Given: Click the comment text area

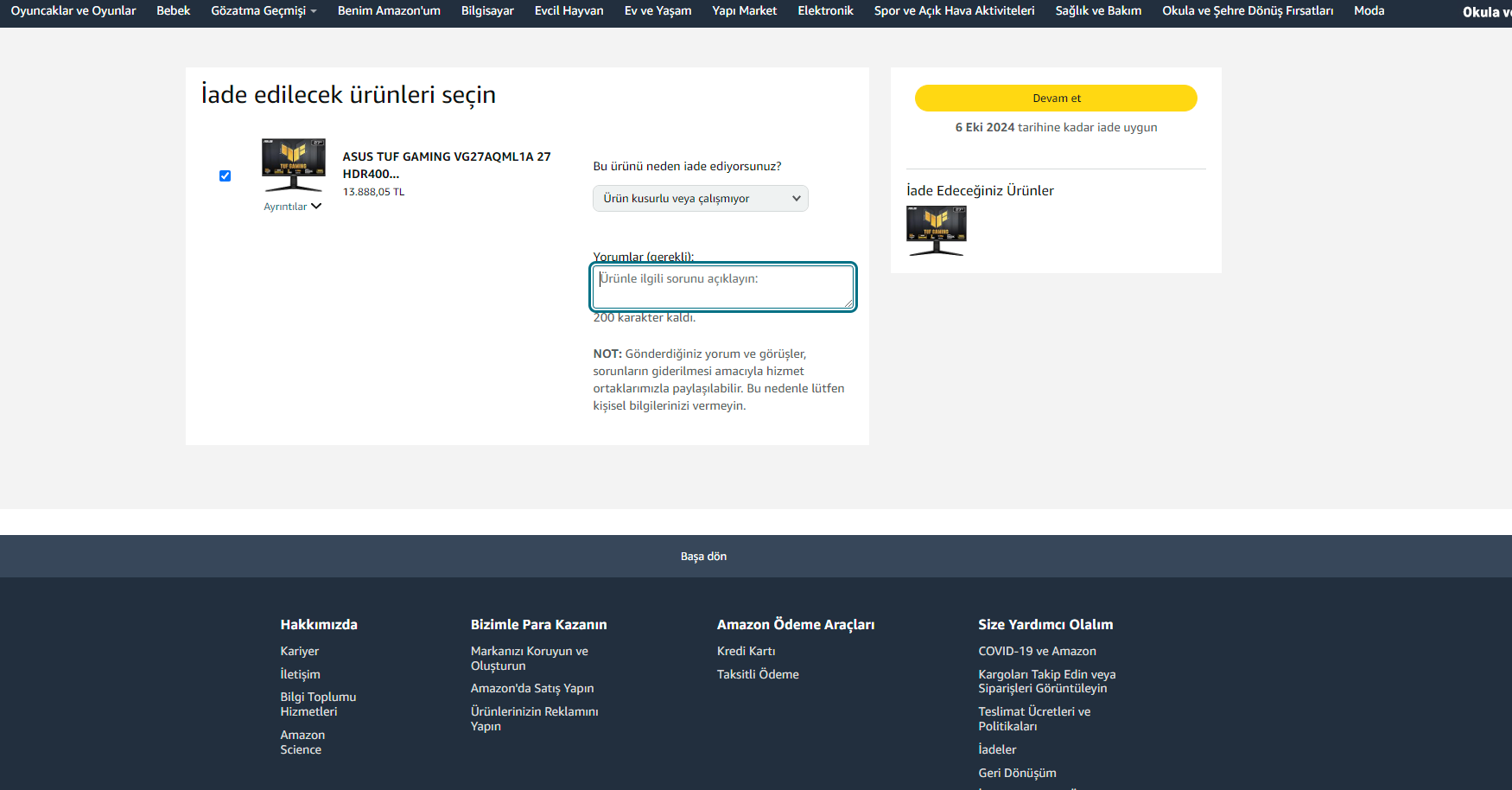Looking at the screenshot, I should point(723,287).
